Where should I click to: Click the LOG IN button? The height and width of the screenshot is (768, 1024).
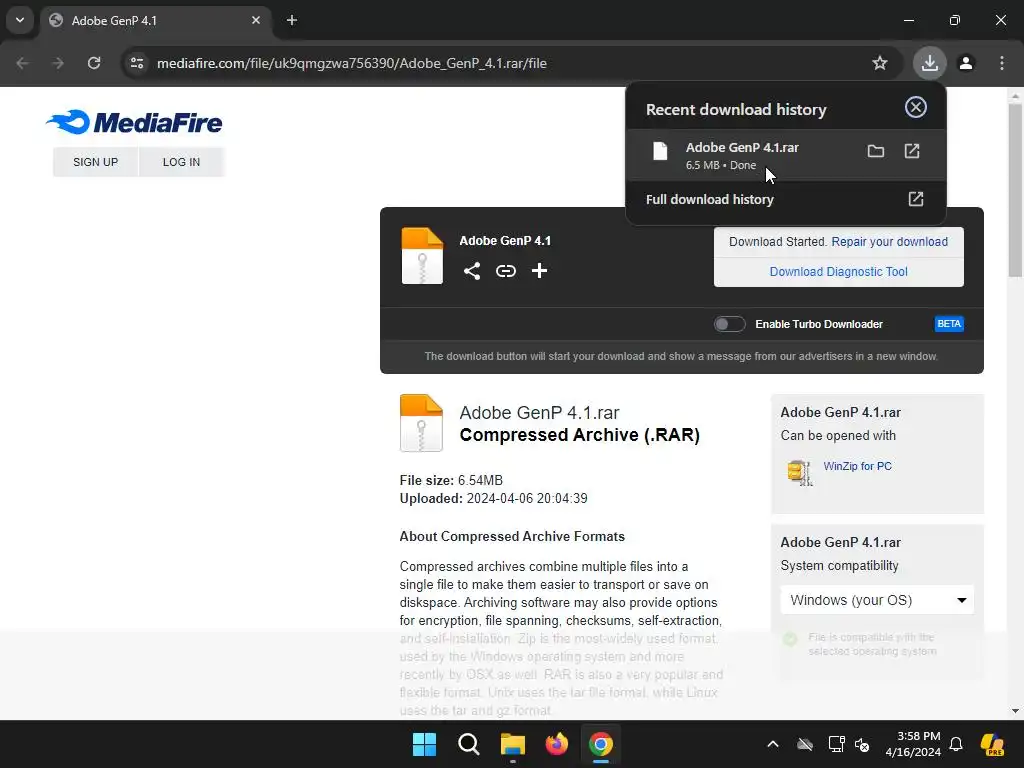182,162
